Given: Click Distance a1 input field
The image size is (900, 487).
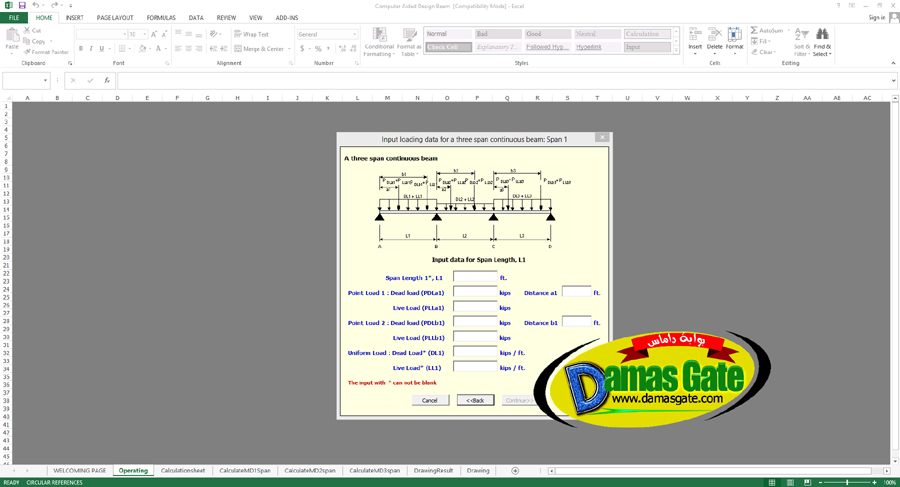Looking at the screenshot, I should [576, 292].
